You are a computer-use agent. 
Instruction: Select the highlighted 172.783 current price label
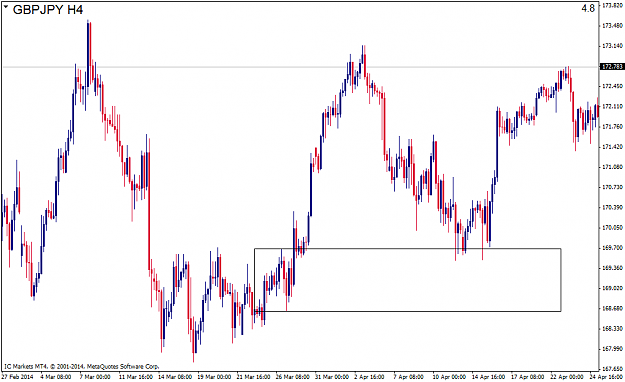[x=613, y=67]
